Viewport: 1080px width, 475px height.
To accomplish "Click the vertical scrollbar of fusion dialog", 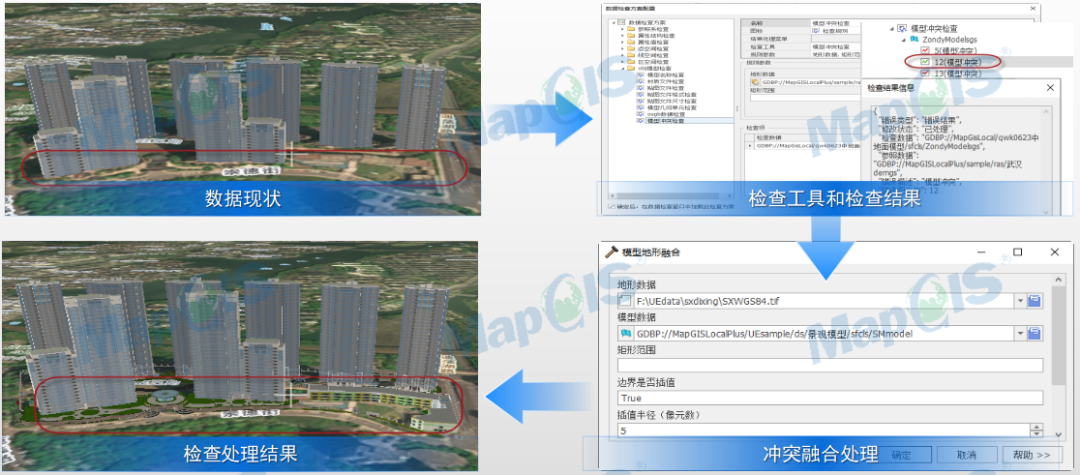I will coord(1059,335).
